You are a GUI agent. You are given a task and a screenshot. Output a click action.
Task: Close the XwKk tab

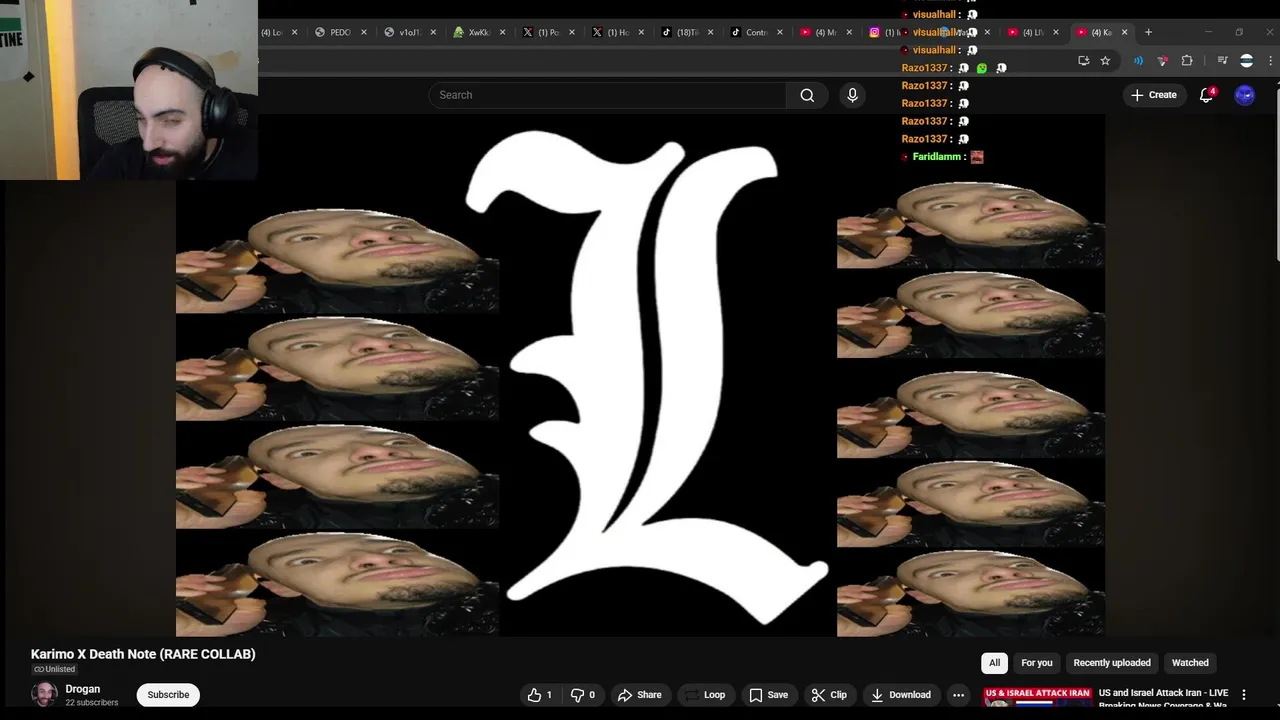tap(502, 32)
